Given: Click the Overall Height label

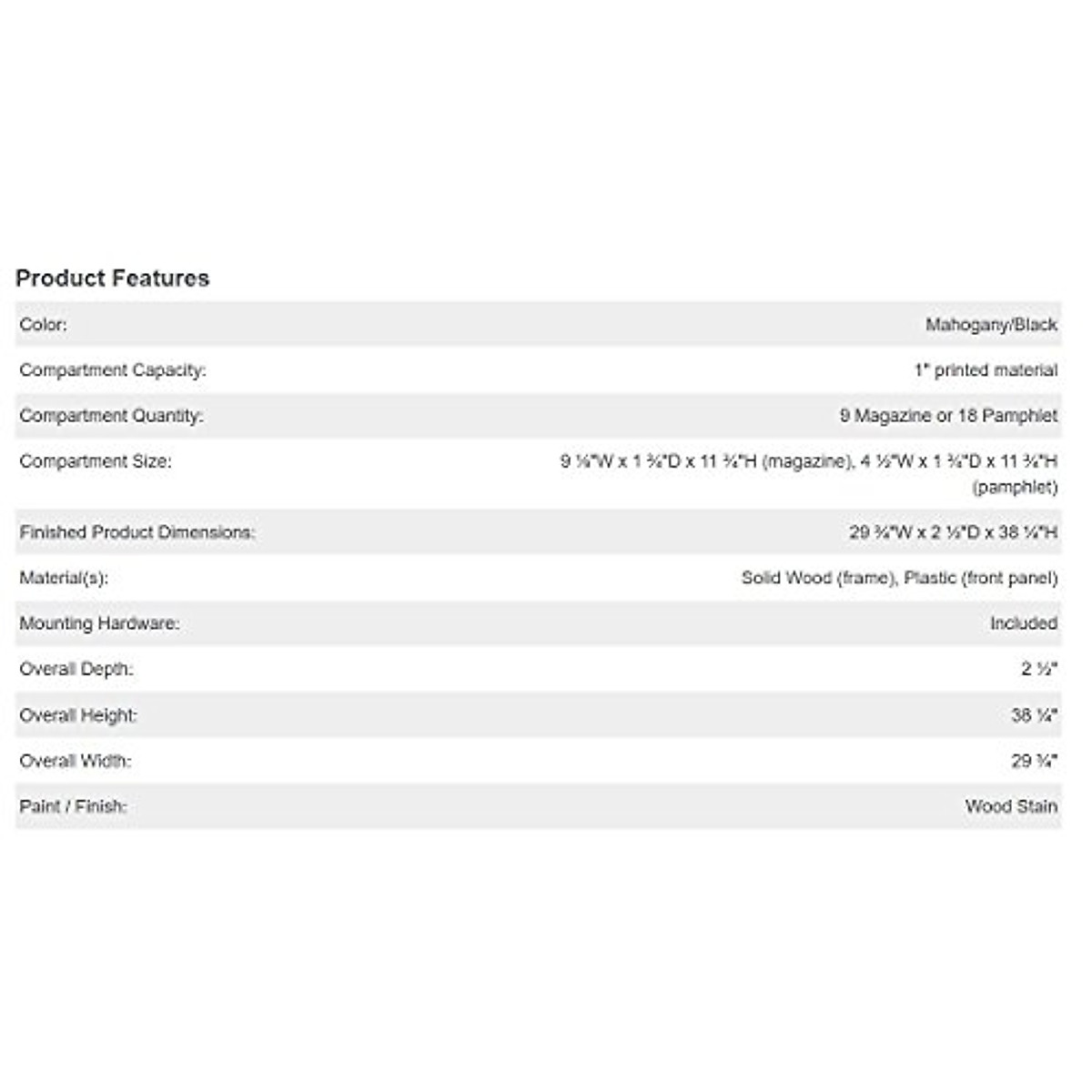Looking at the screenshot, I should (78, 715).
